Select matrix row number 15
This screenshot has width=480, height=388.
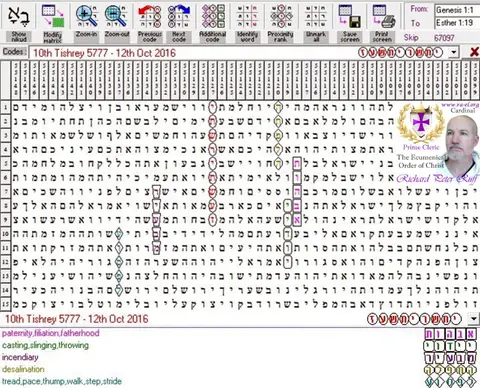click(5, 304)
